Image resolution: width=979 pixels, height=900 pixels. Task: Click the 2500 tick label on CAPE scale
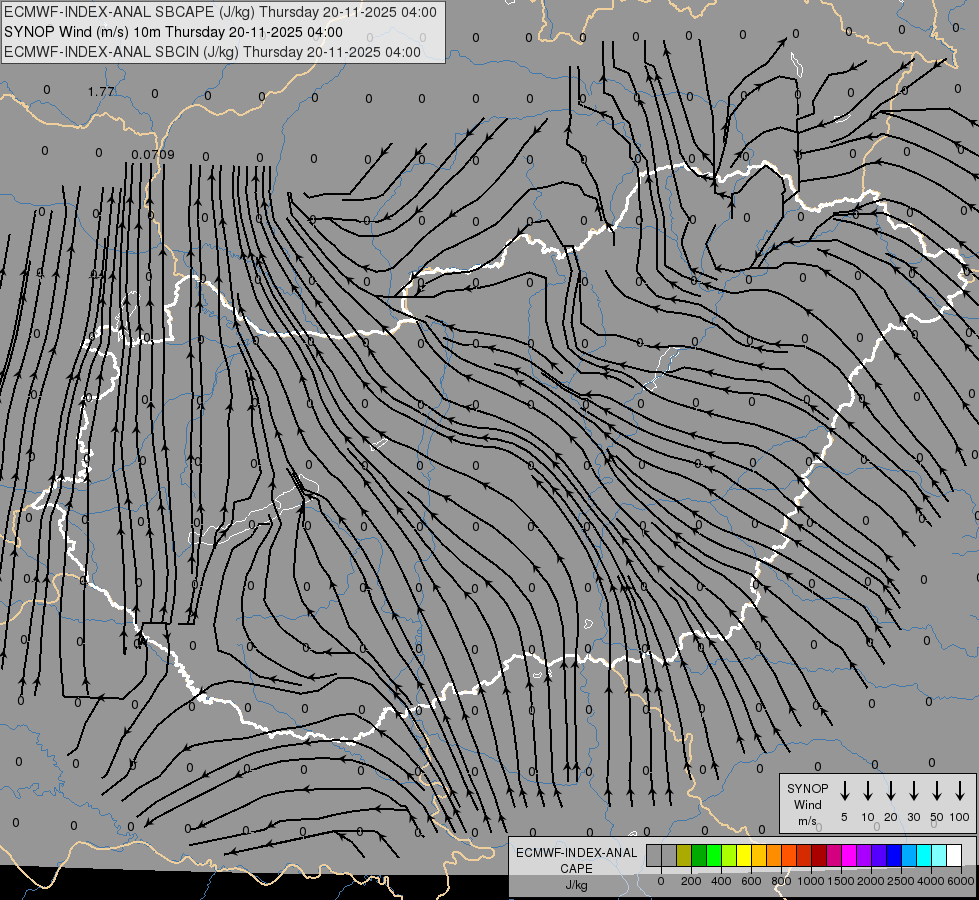coord(901,881)
